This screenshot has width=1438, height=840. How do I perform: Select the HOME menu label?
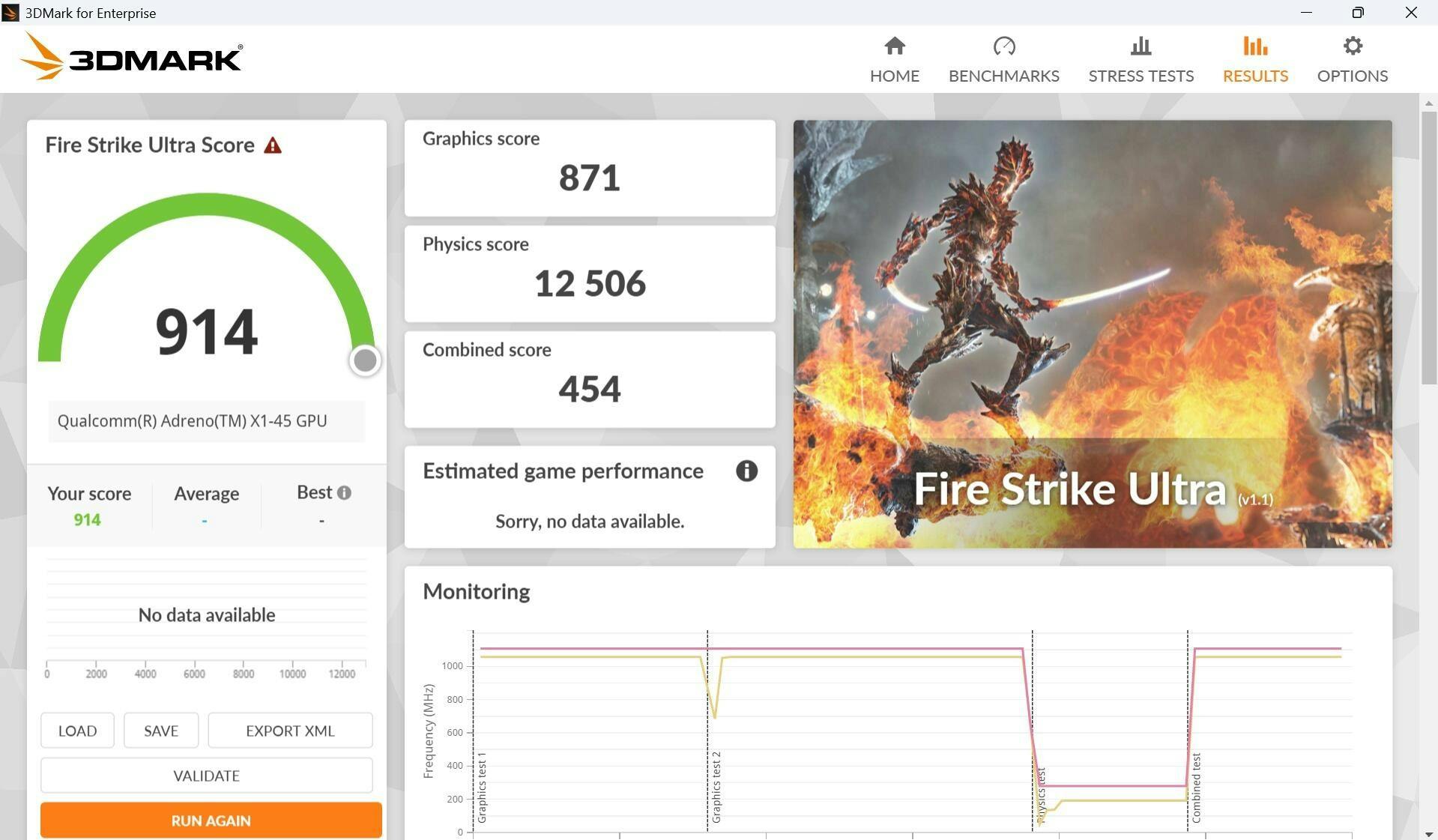pos(895,76)
